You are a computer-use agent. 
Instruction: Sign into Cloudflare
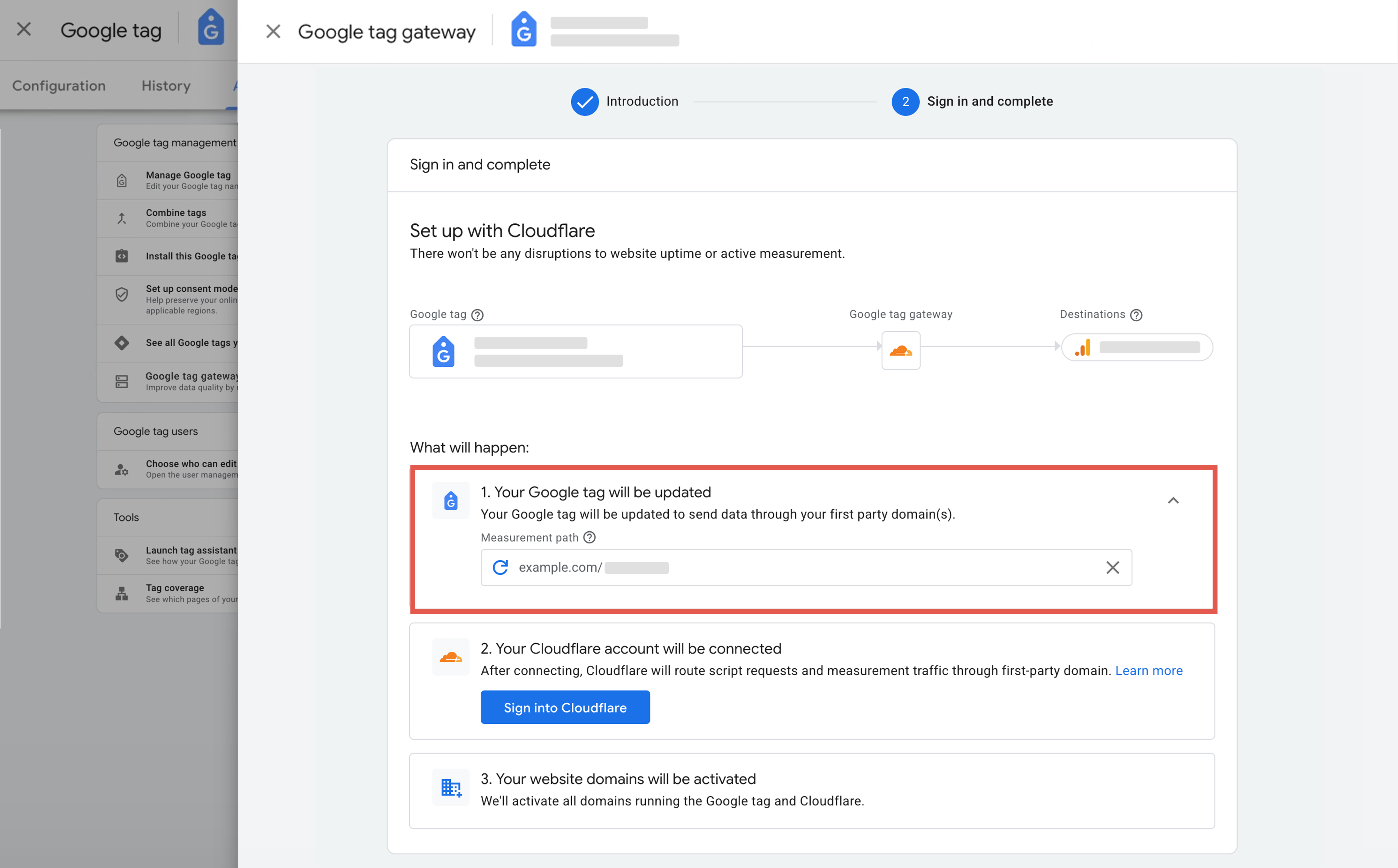[x=565, y=707]
